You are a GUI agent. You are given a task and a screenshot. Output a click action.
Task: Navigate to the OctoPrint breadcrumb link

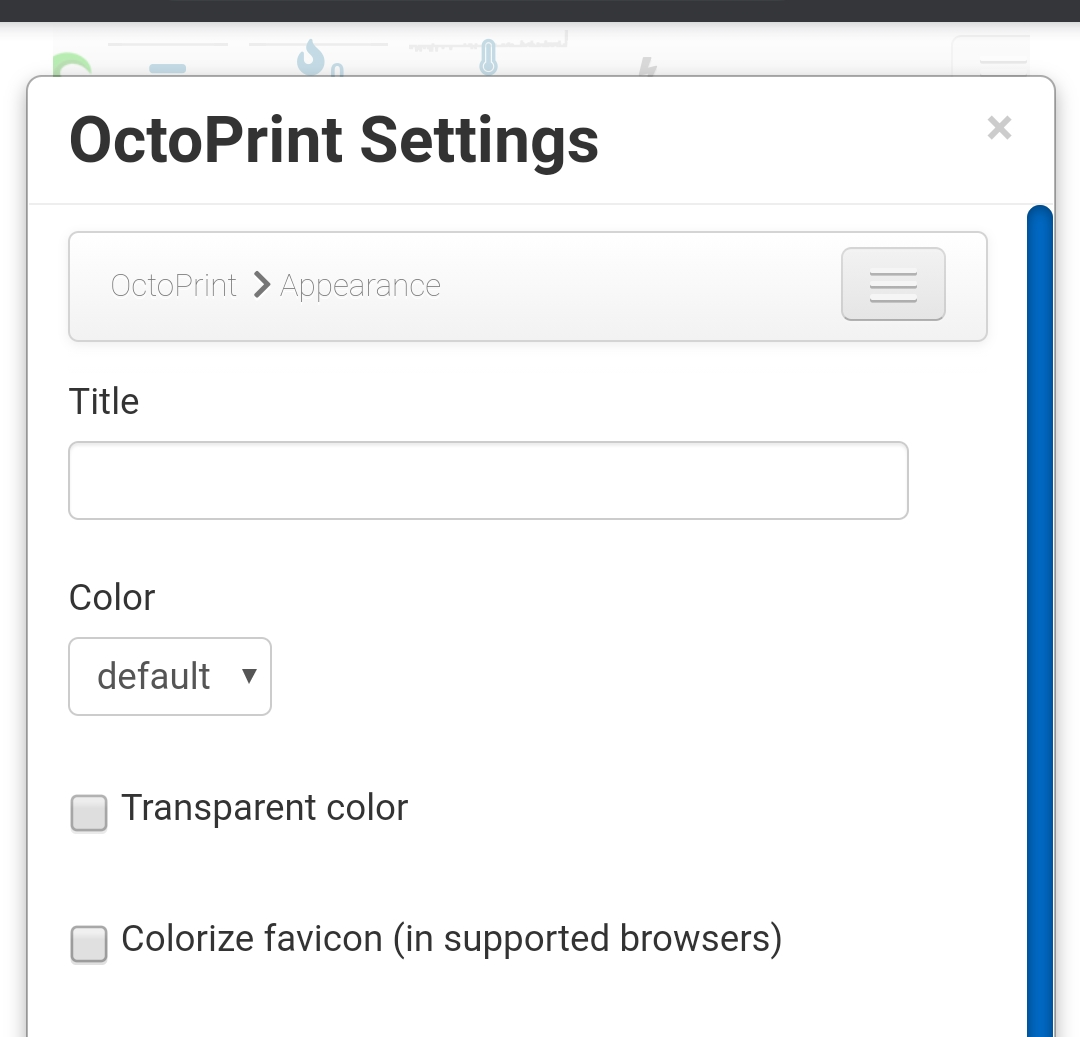click(172, 285)
